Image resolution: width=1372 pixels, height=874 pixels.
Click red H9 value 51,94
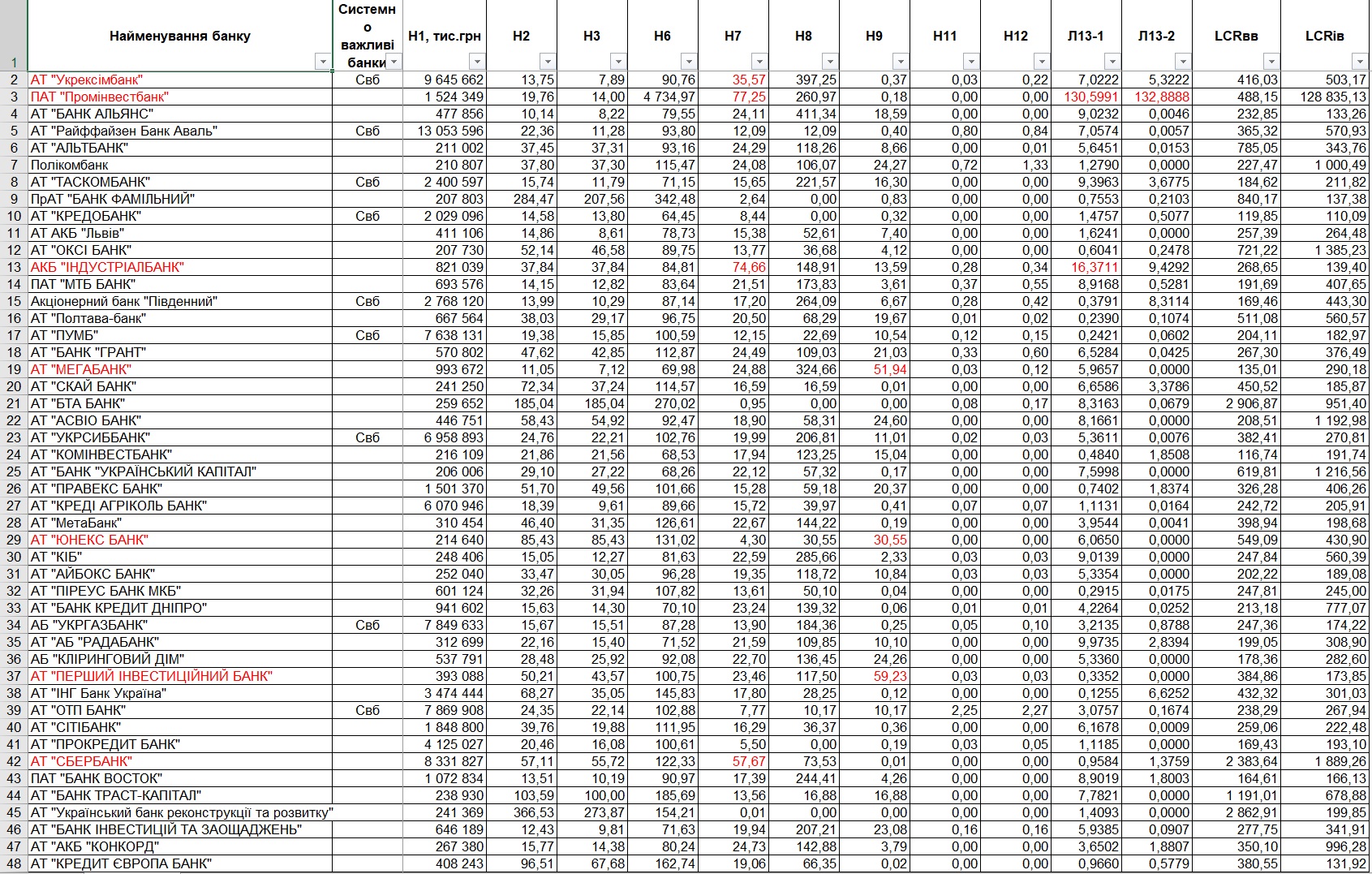(x=875, y=369)
